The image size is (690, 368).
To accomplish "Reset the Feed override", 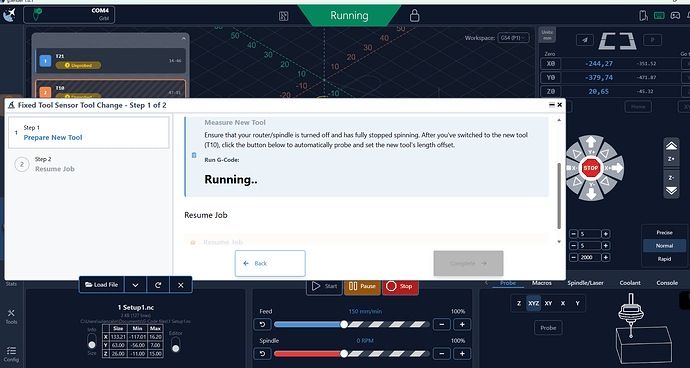I will click(263, 324).
